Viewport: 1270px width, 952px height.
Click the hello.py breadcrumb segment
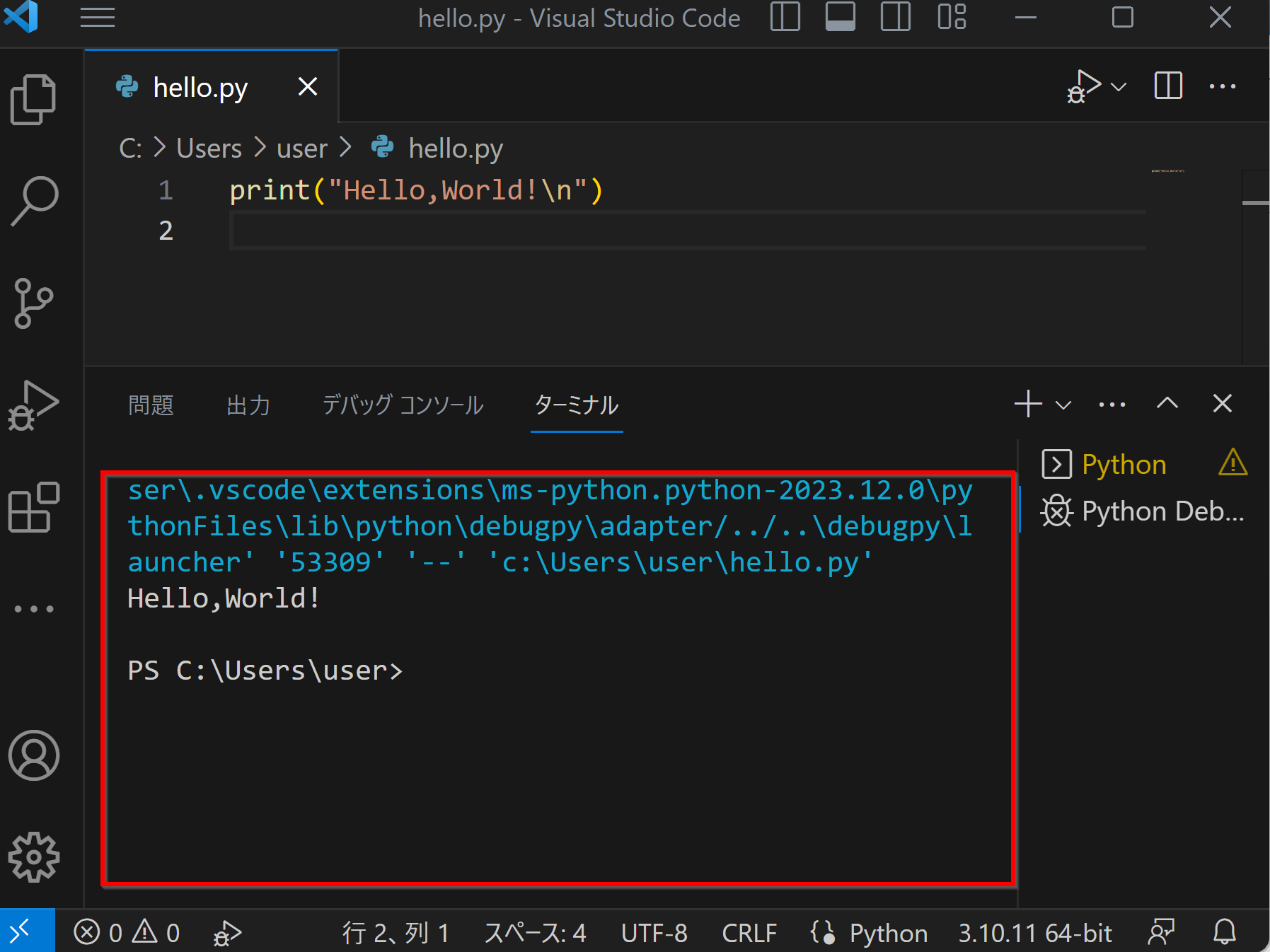[x=456, y=149]
